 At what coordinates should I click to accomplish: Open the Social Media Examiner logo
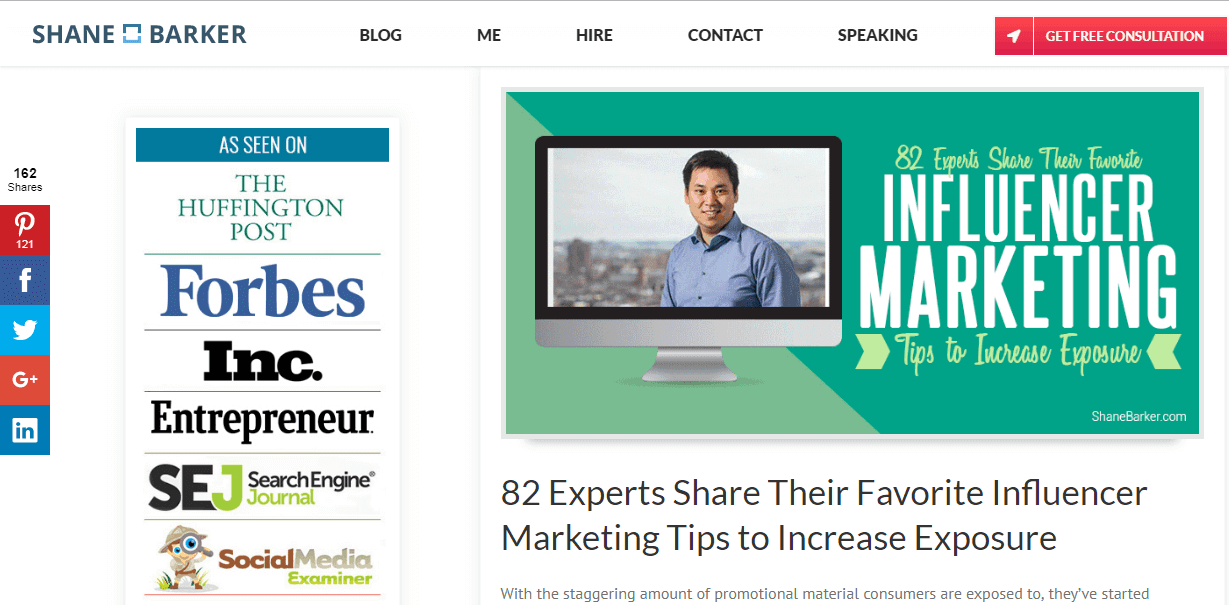[262, 559]
